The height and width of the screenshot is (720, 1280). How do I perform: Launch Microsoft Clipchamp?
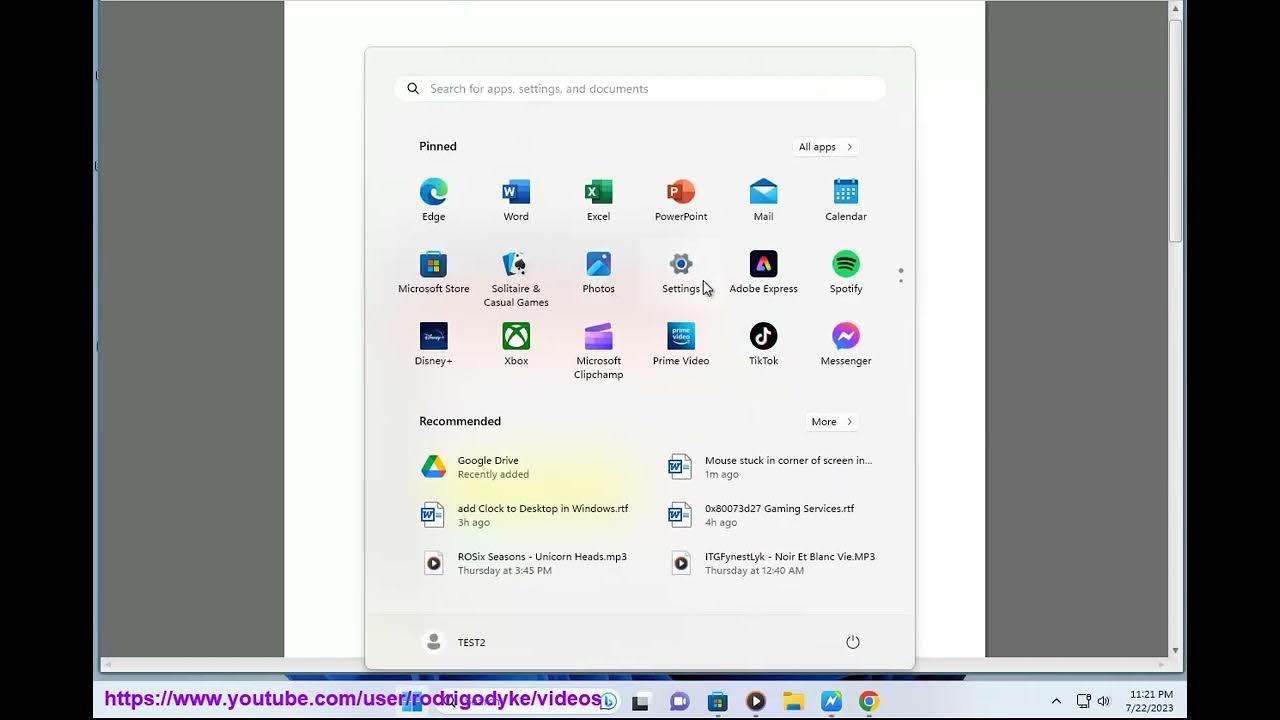tap(598, 351)
